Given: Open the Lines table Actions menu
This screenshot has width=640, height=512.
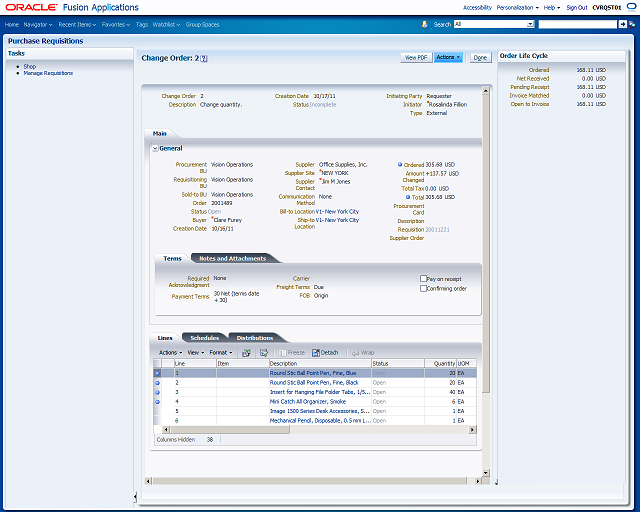Looking at the screenshot, I should click(171, 353).
